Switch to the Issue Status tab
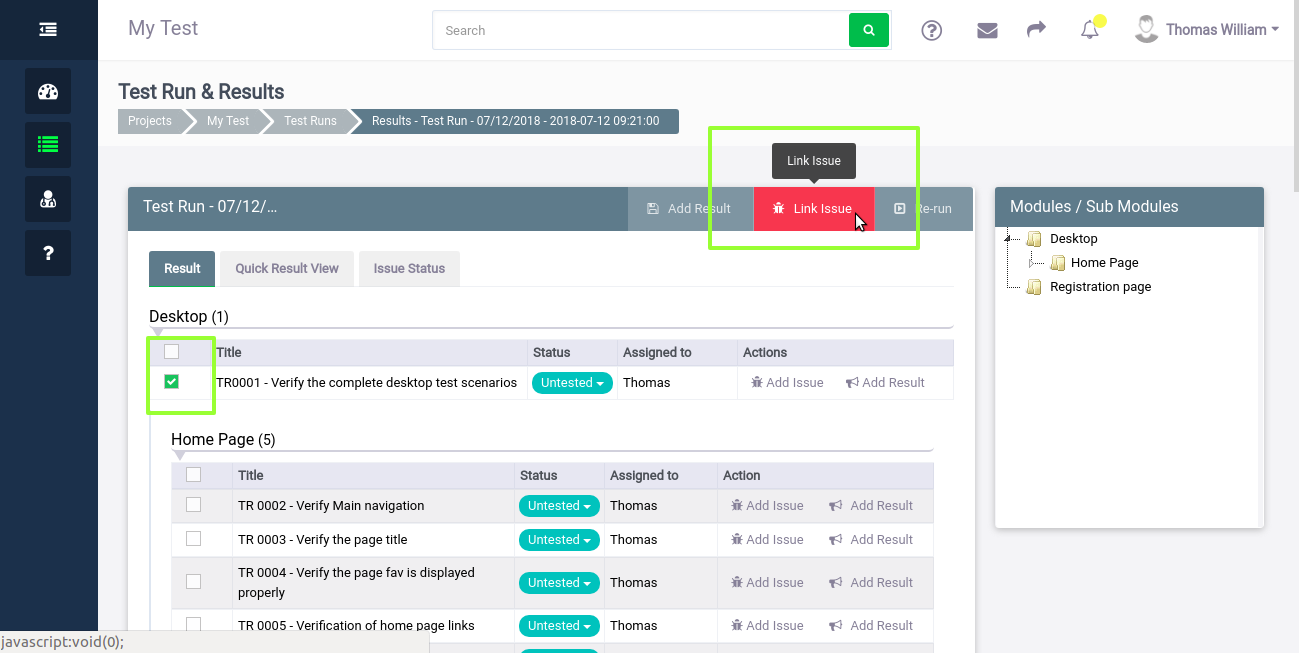 pos(409,268)
